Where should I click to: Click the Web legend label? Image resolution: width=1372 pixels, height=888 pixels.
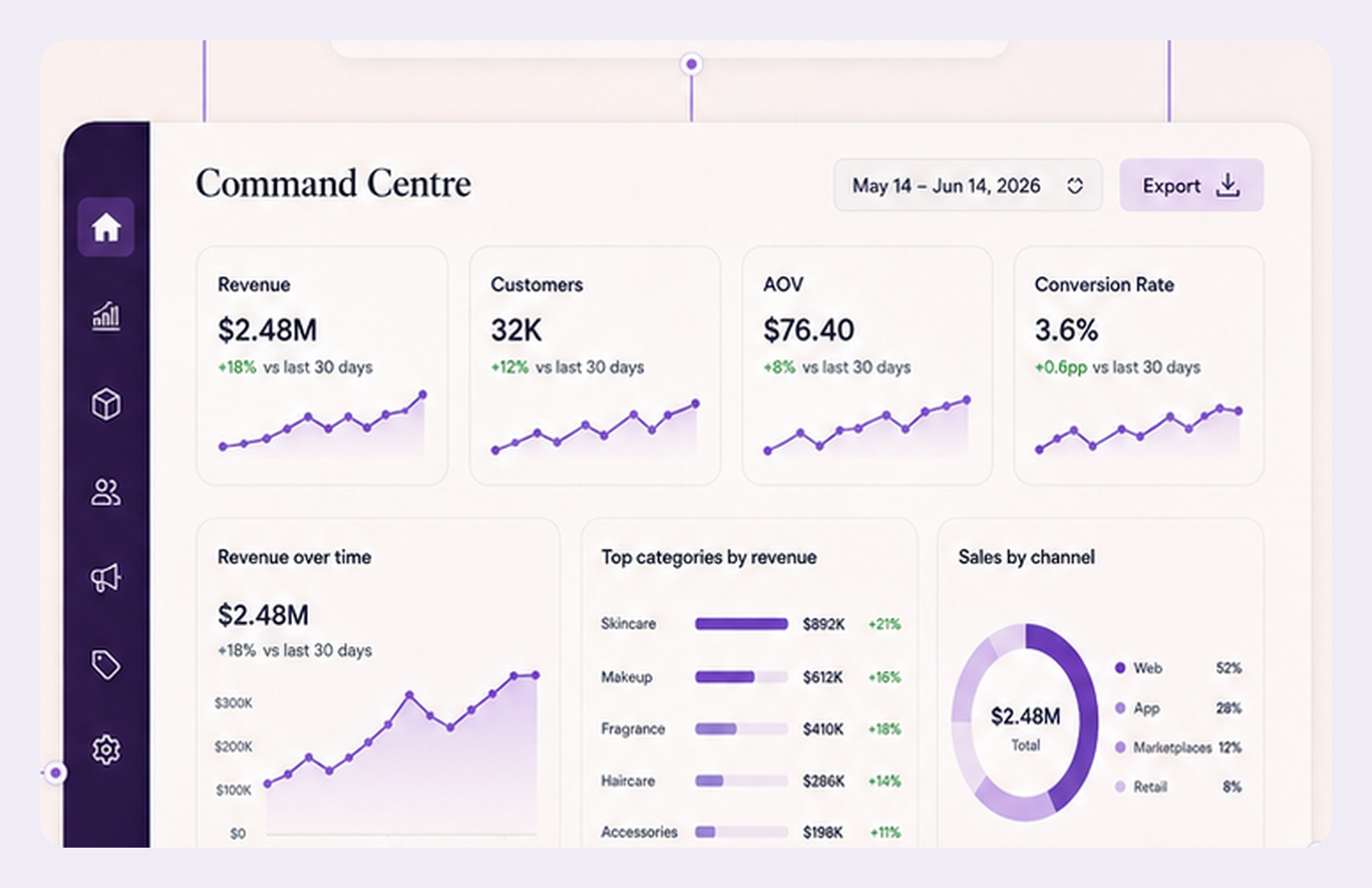point(1148,668)
